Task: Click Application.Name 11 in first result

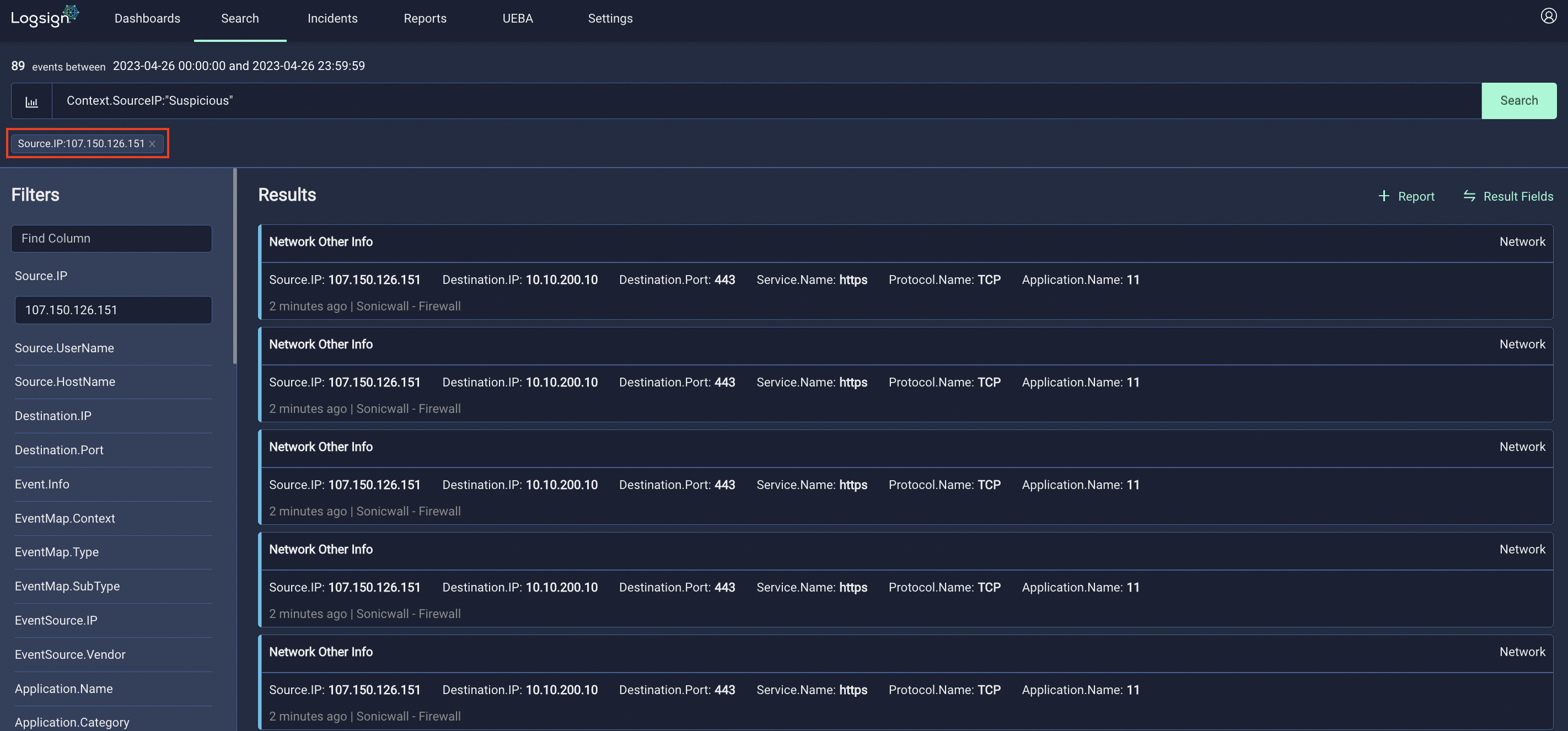Action: point(1133,280)
